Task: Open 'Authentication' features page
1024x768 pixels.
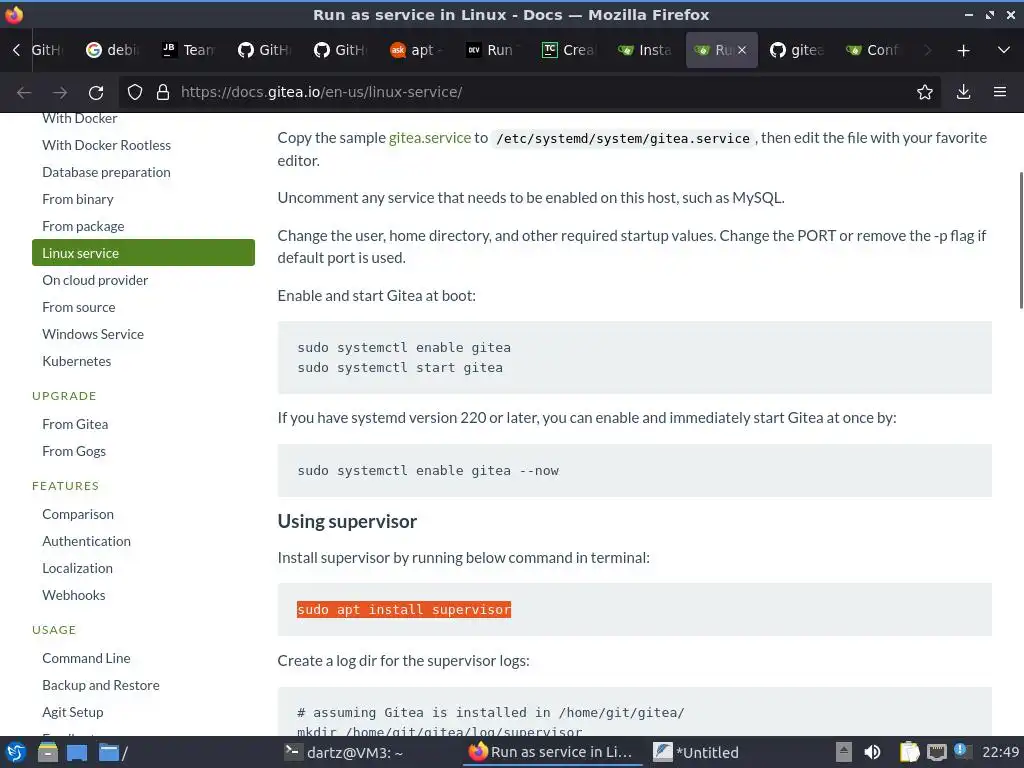Action: 86,541
